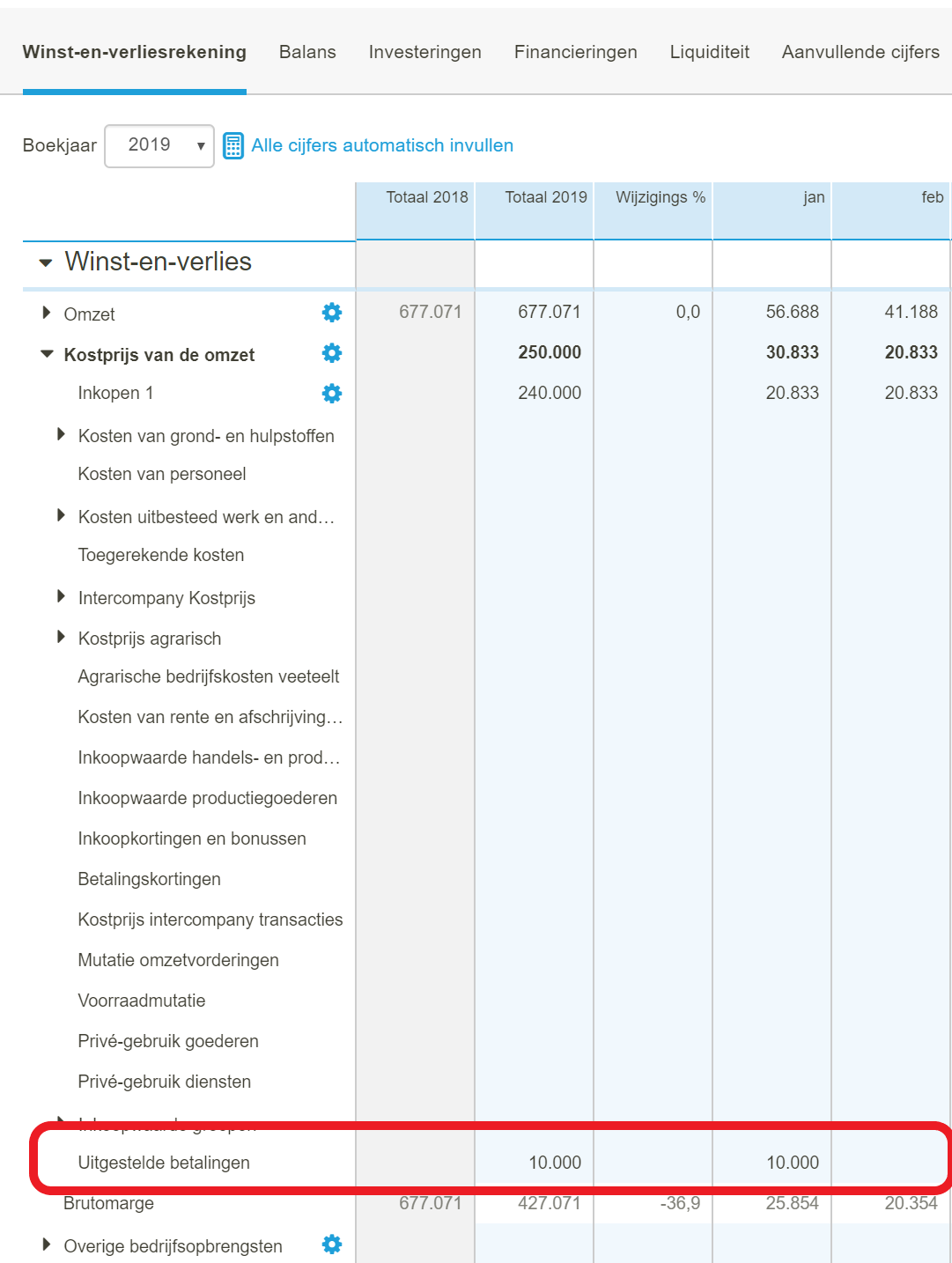Switch to the Winst-en-verliesrekening tab
This screenshot has width=952, height=1263.
tap(135, 52)
